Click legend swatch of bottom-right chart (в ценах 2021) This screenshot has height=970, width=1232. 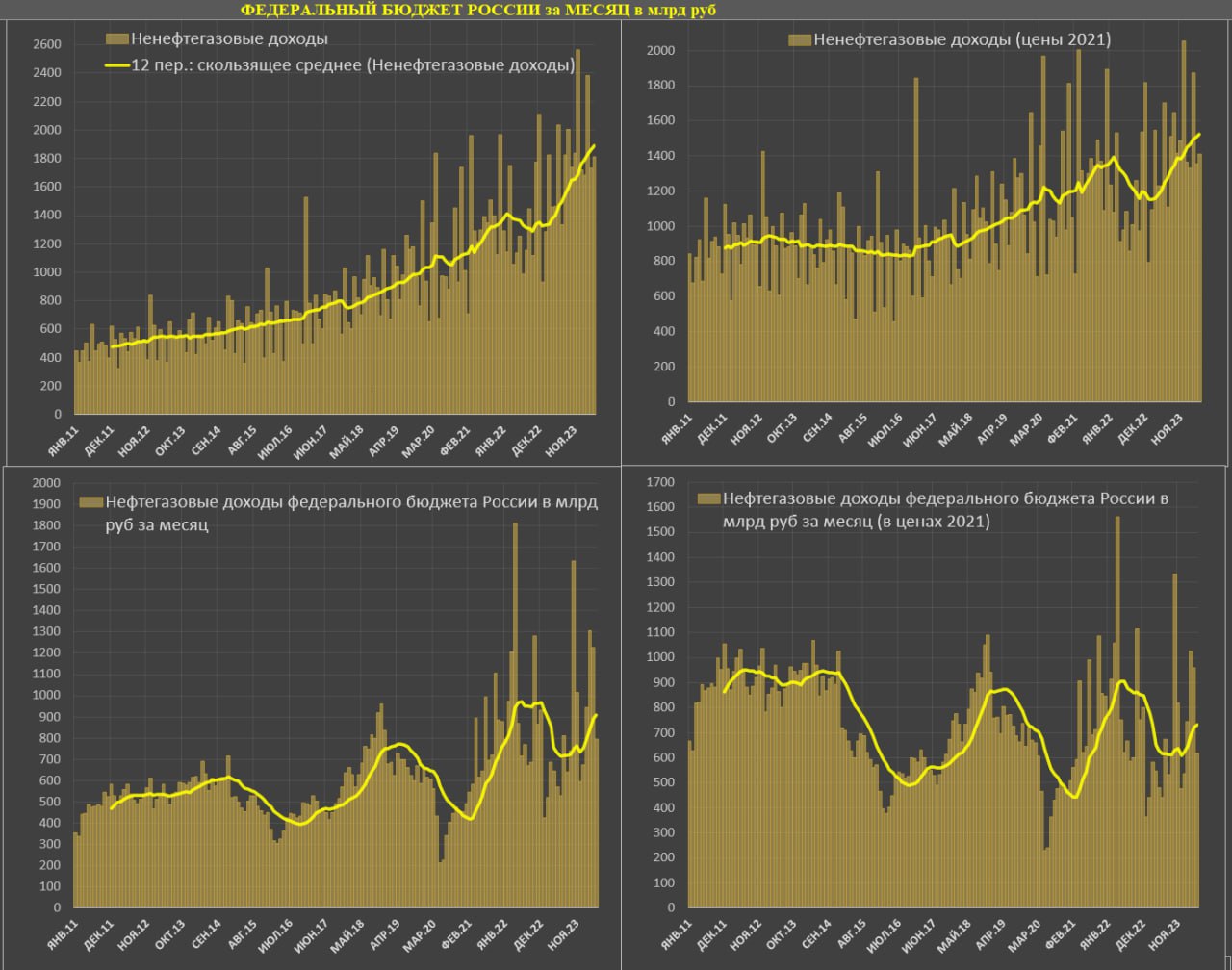click(708, 498)
